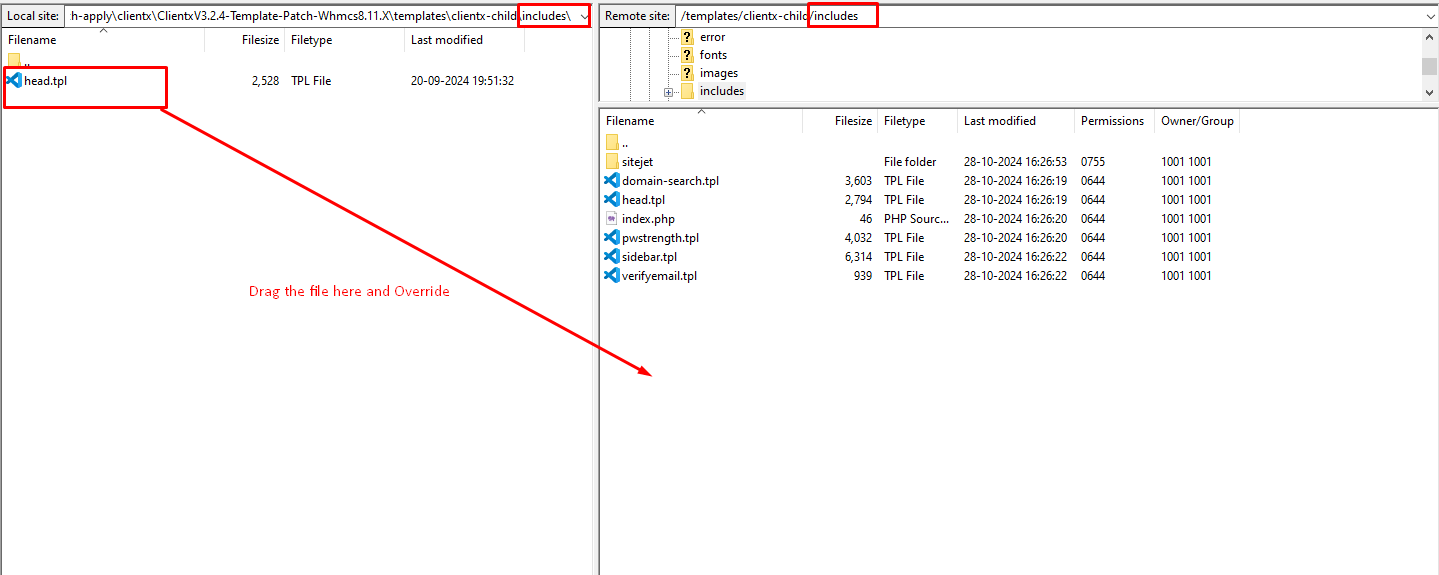1439x575 pixels.
Task: Click the pwstrength.tpl file icon
Action: (x=612, y=238)
